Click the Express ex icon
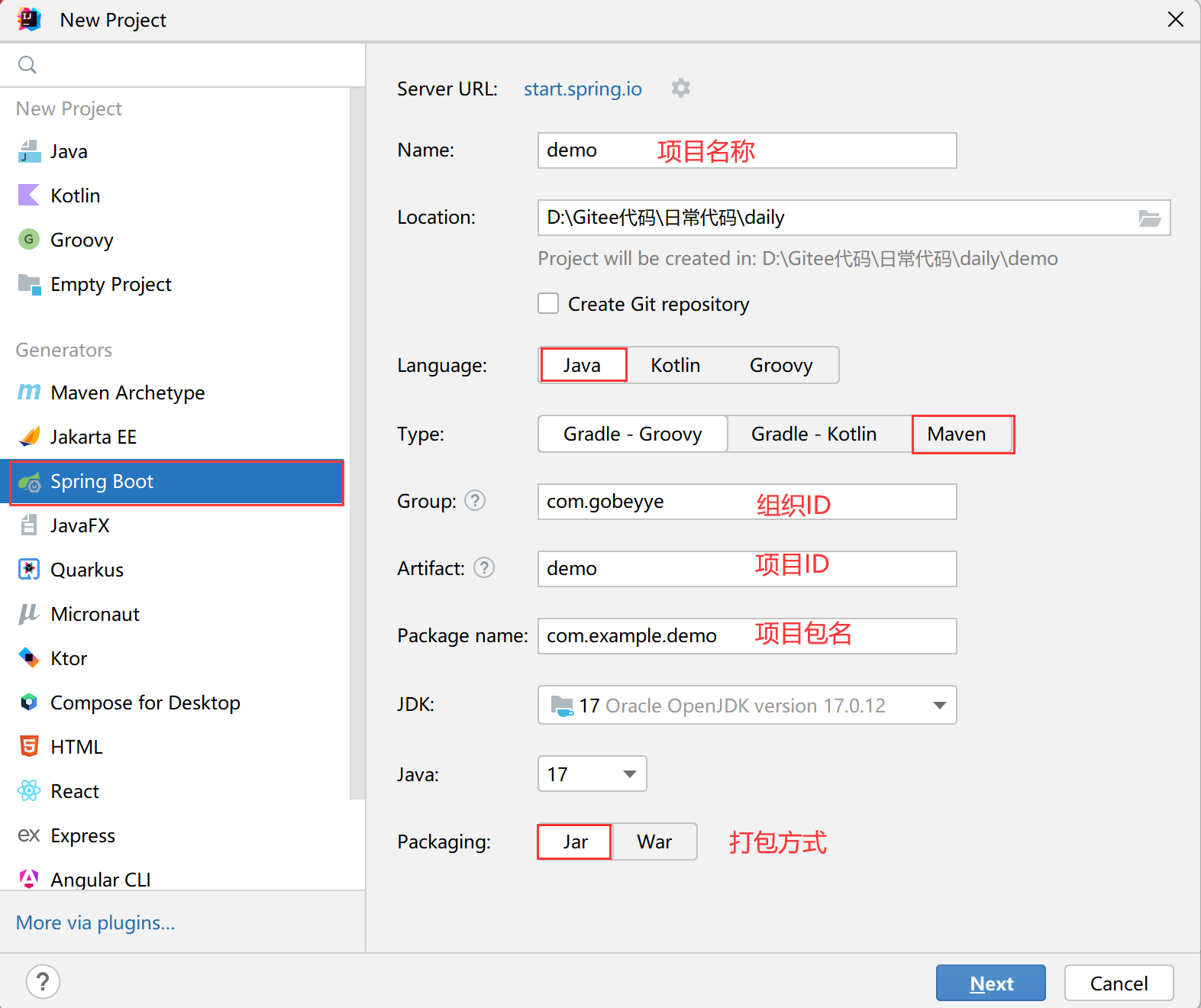1201x1008 pixels. 29,835
